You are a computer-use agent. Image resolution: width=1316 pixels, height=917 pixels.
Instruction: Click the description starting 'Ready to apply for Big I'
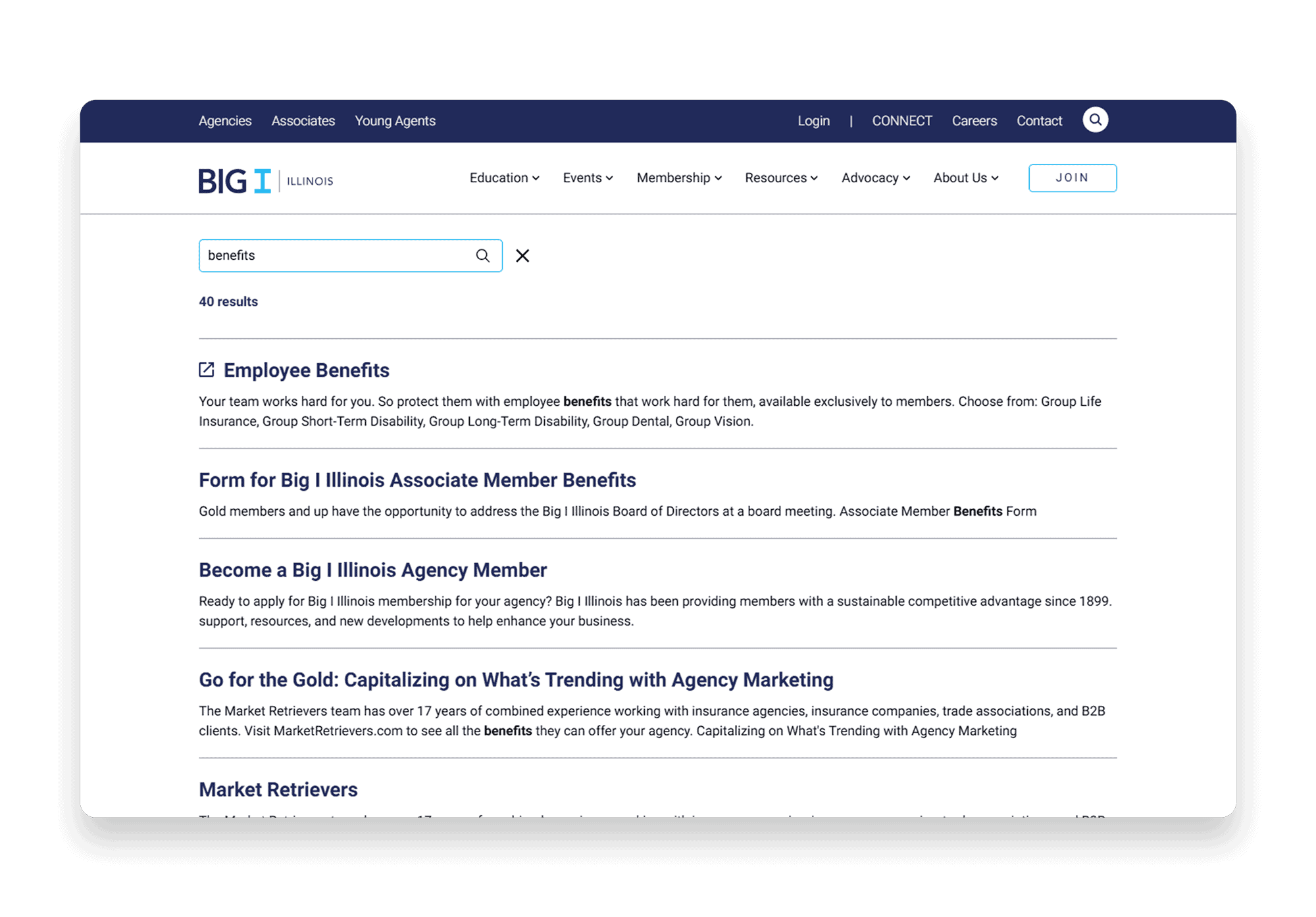[655, 611]
